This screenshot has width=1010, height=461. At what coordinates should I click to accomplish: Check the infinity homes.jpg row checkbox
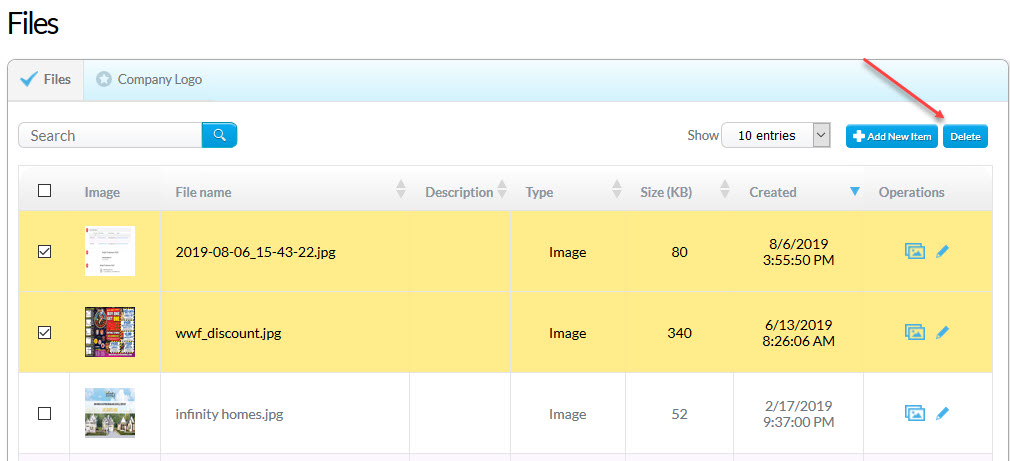(x=44, y=413)
